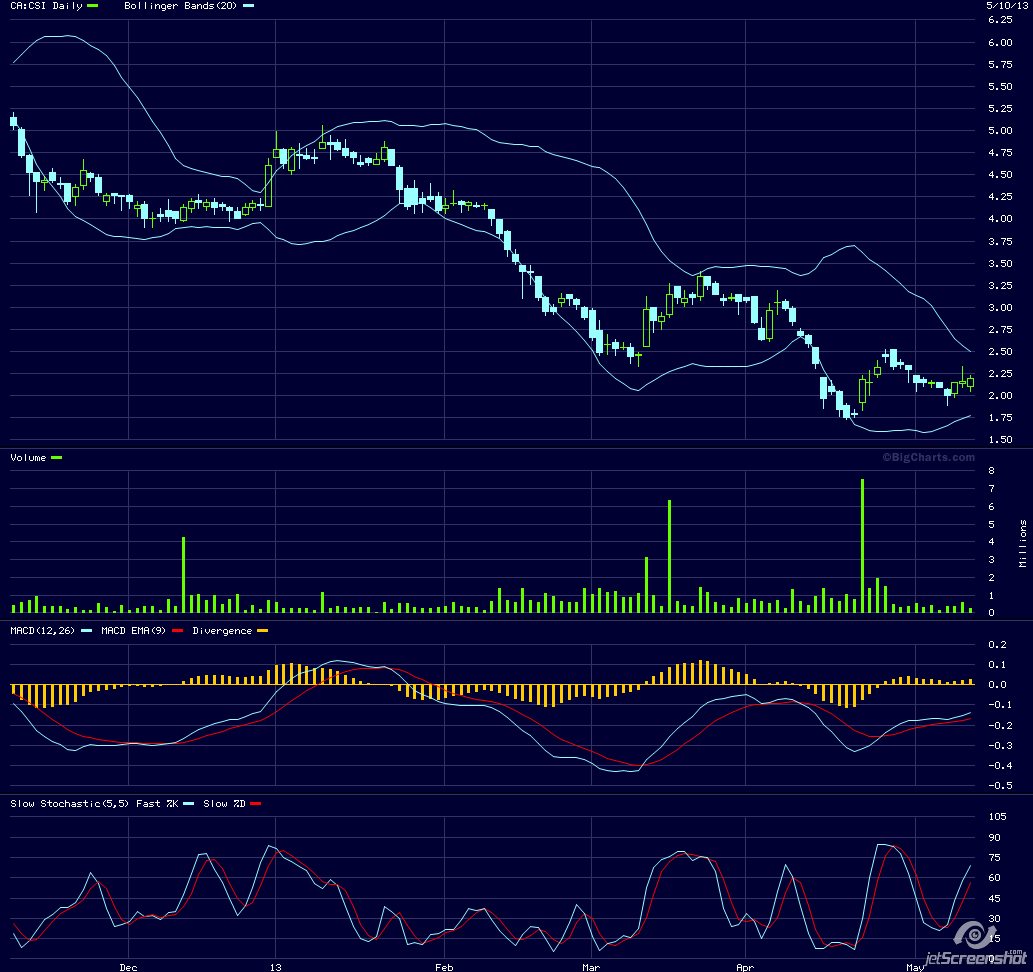Viewport: 1033px width, 972px height.
Task: Open the BigCharts.com watermark link
Action: pyautogui.click(x=927, y=457)
